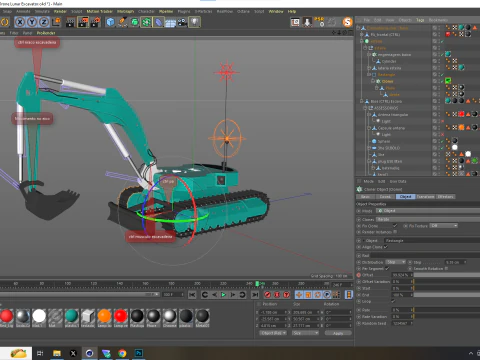Toggle the Loop checkbox
This screenshot has height=360, width=480.
tap(393, 301)
